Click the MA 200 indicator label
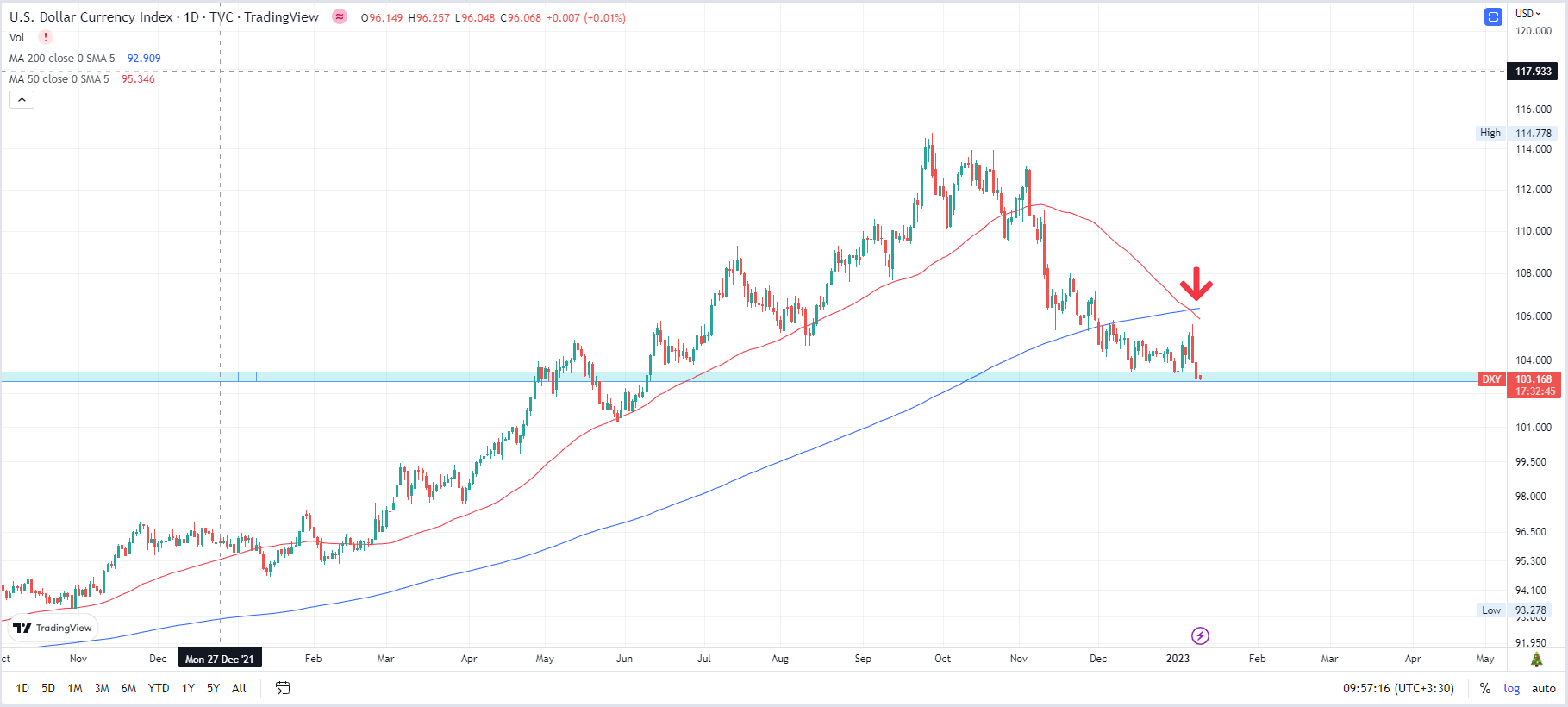Viewport: 1568px width, 707px height. (62, 58)
